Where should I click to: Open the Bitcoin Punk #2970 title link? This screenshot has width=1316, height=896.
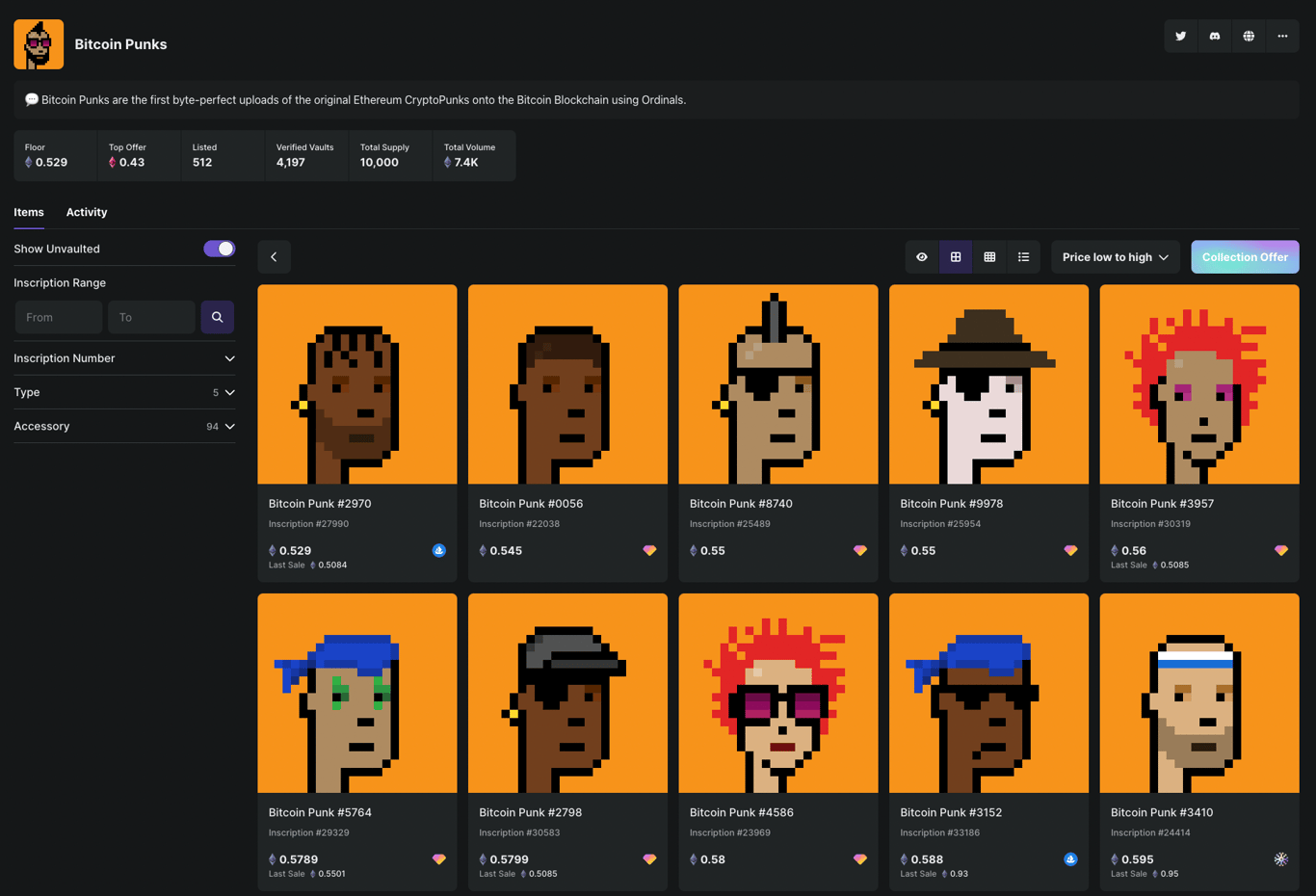(x=320, y=504)
